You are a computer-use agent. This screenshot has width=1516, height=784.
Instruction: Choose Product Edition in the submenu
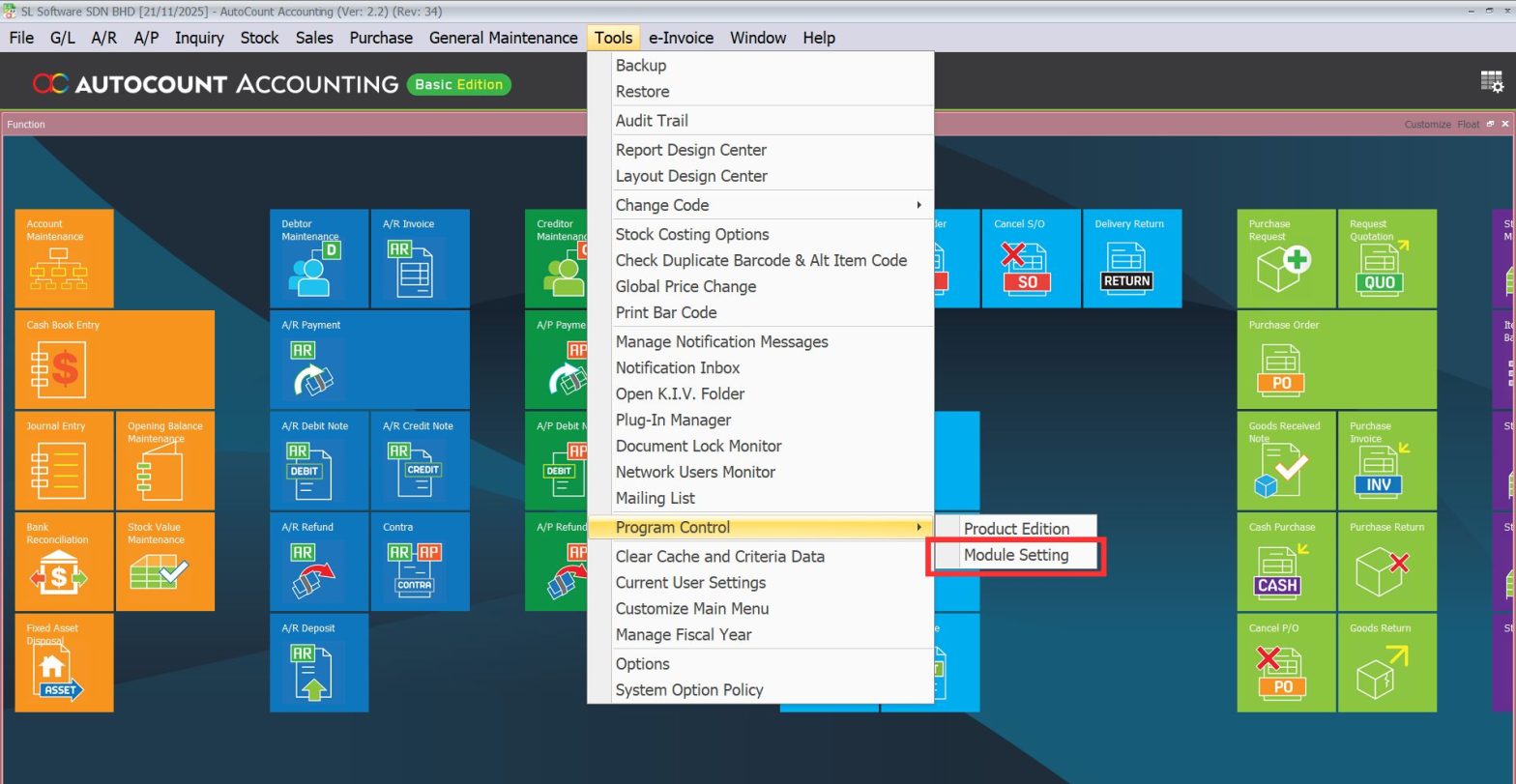point(1015,529)
